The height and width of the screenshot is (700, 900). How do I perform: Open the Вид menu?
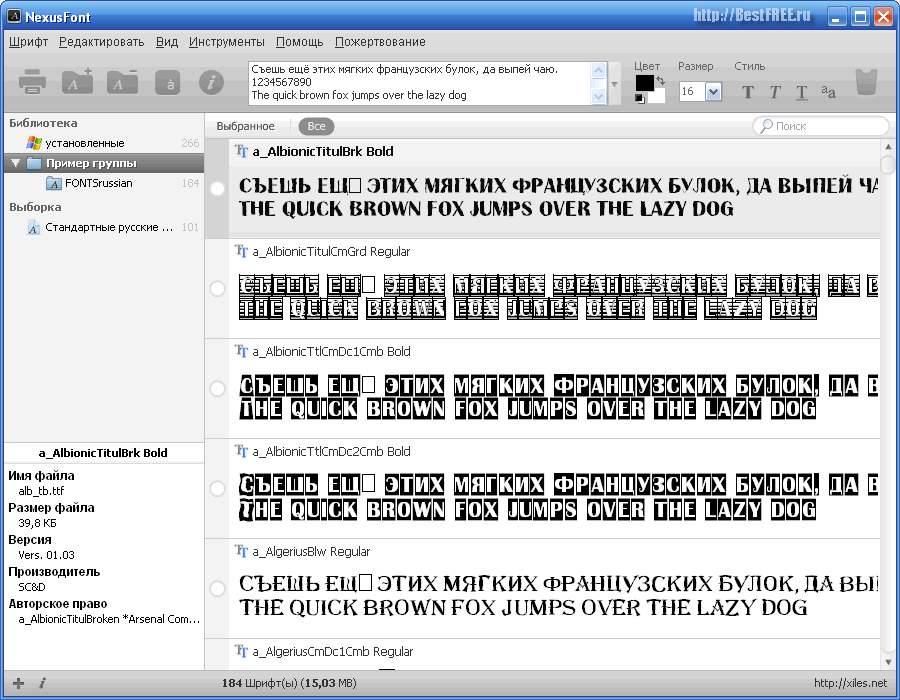(x=167, y=42)
